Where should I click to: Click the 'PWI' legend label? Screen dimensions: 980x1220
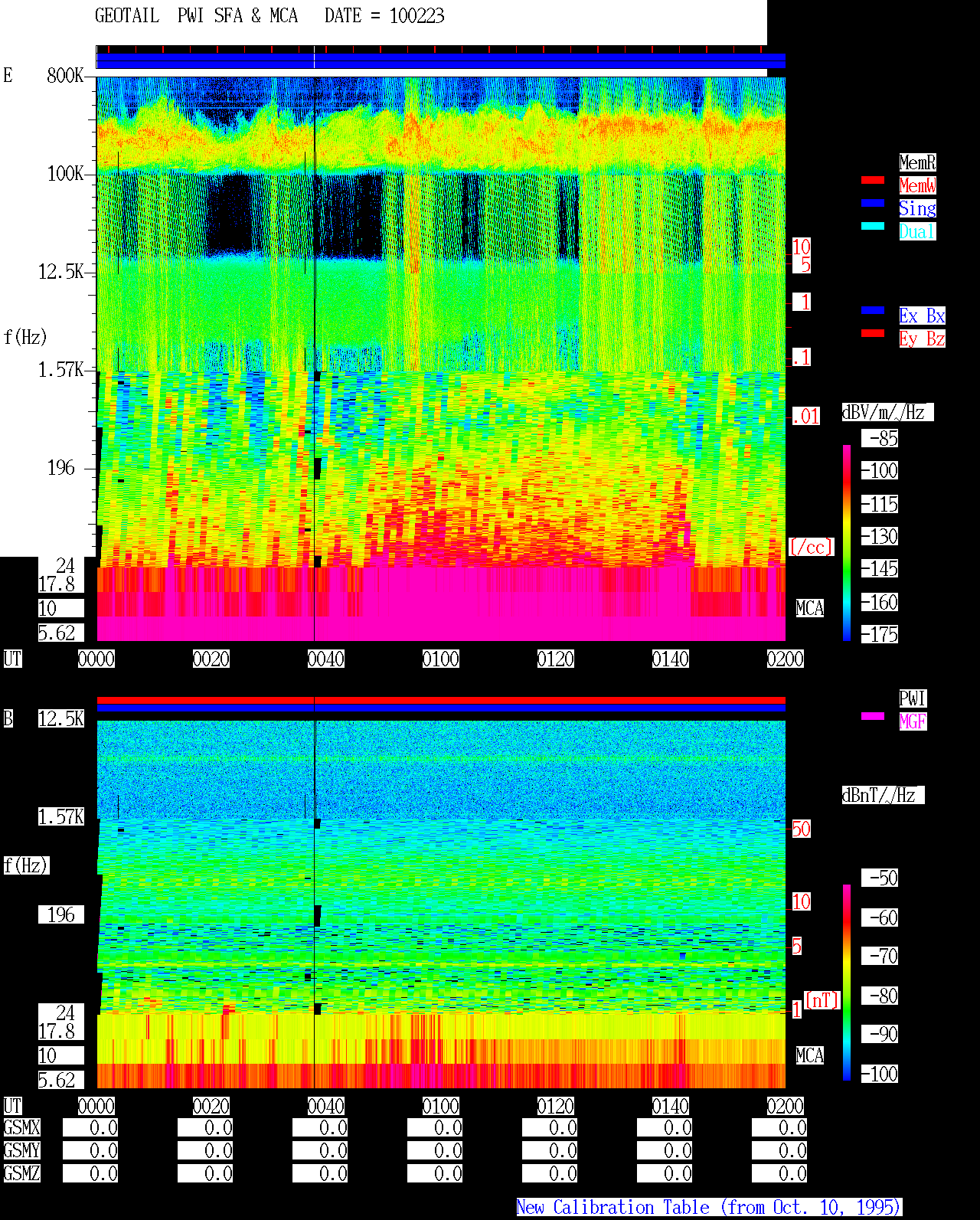[913, 698]
